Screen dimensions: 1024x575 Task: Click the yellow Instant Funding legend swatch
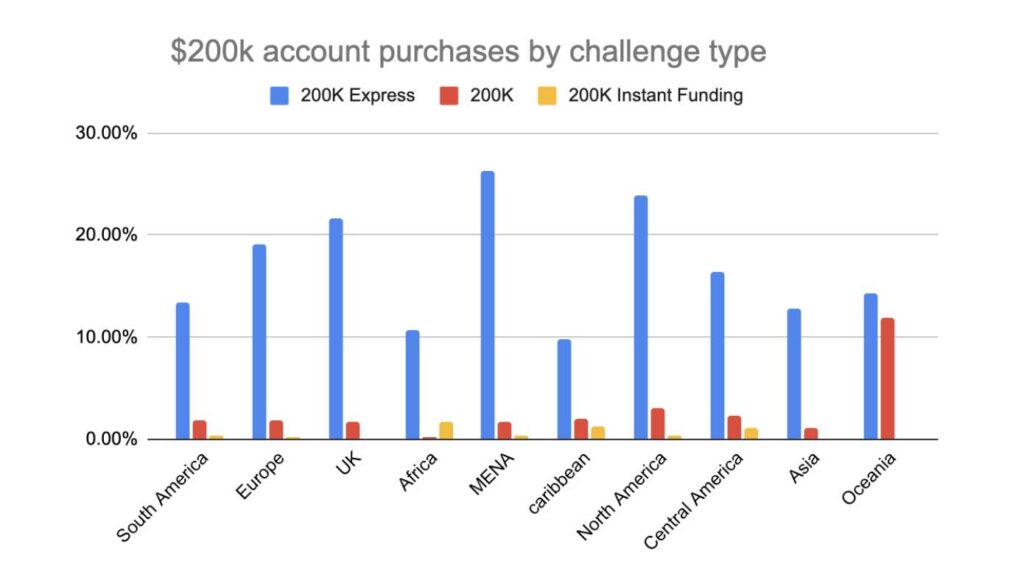pyautogui.click(x=548, y=96)
